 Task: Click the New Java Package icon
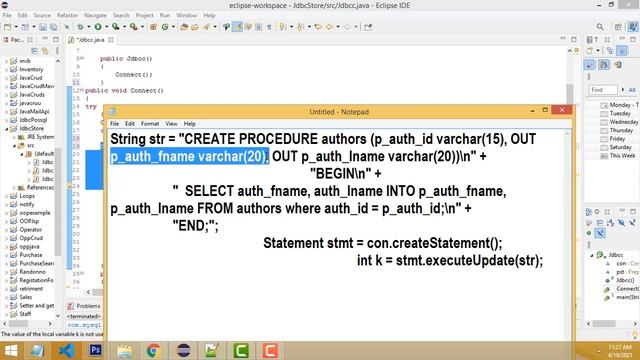tap(153, 27)
